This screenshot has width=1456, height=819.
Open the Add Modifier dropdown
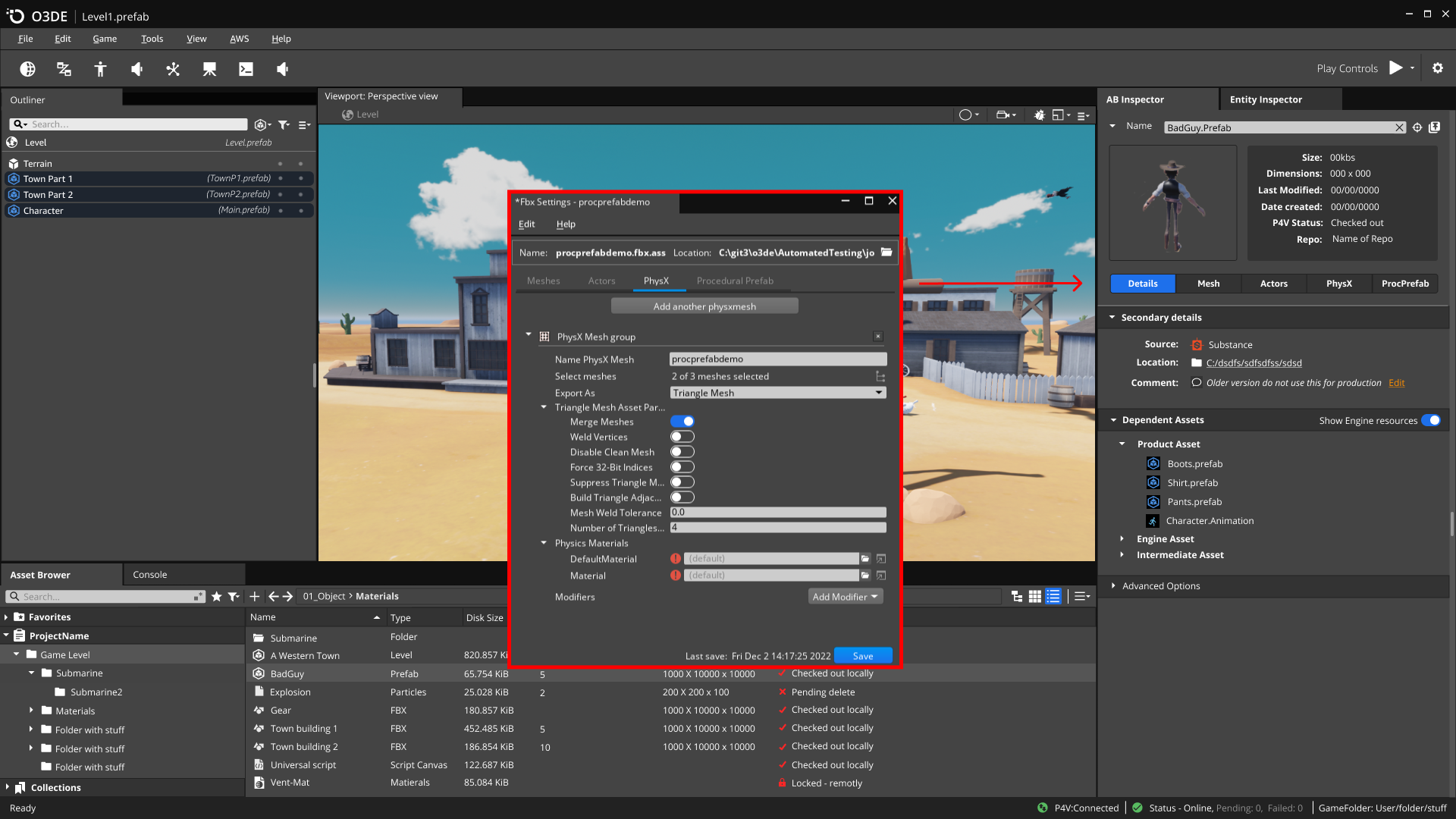click(844, 597)
